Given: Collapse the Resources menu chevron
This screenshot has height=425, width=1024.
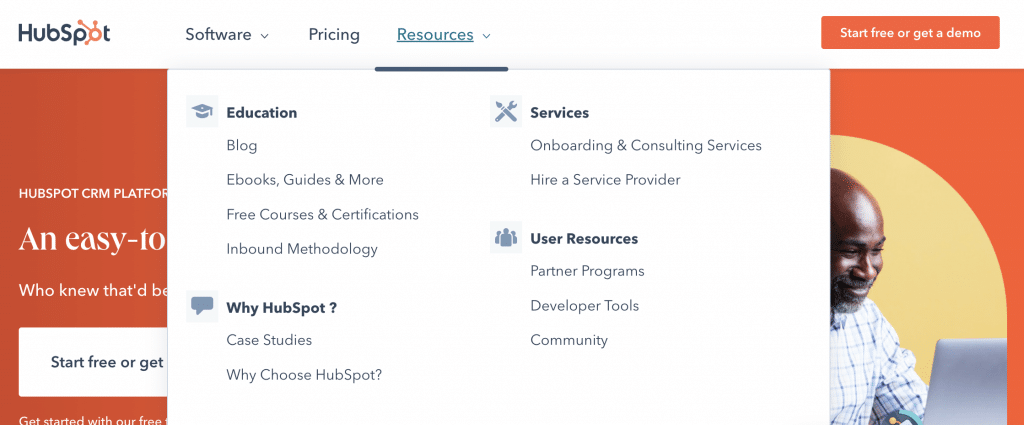Looking at the screenshot, I should 486,36.
